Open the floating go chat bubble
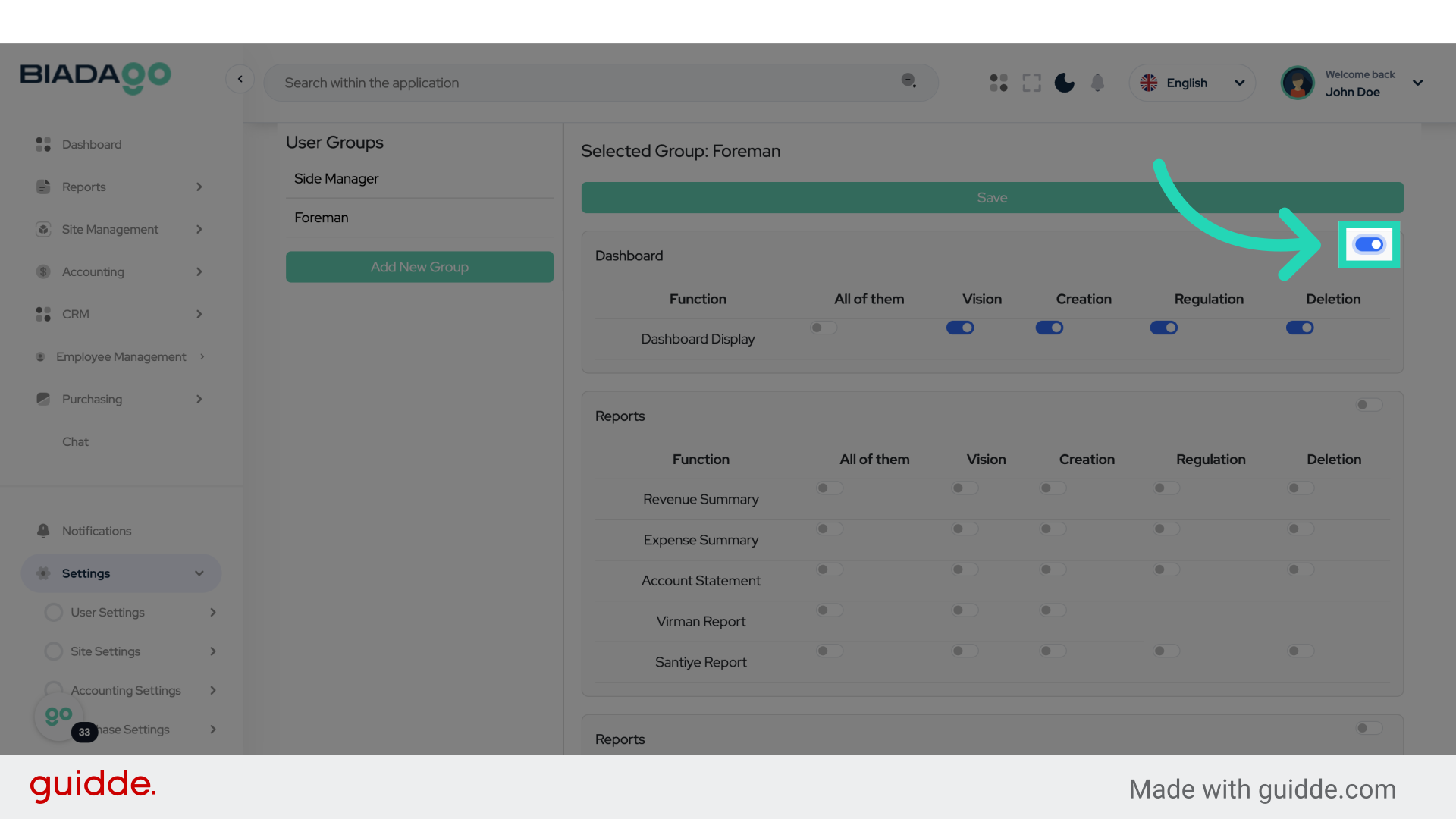Viewport: 1456px width, 819px height. [x=59, y=716]
